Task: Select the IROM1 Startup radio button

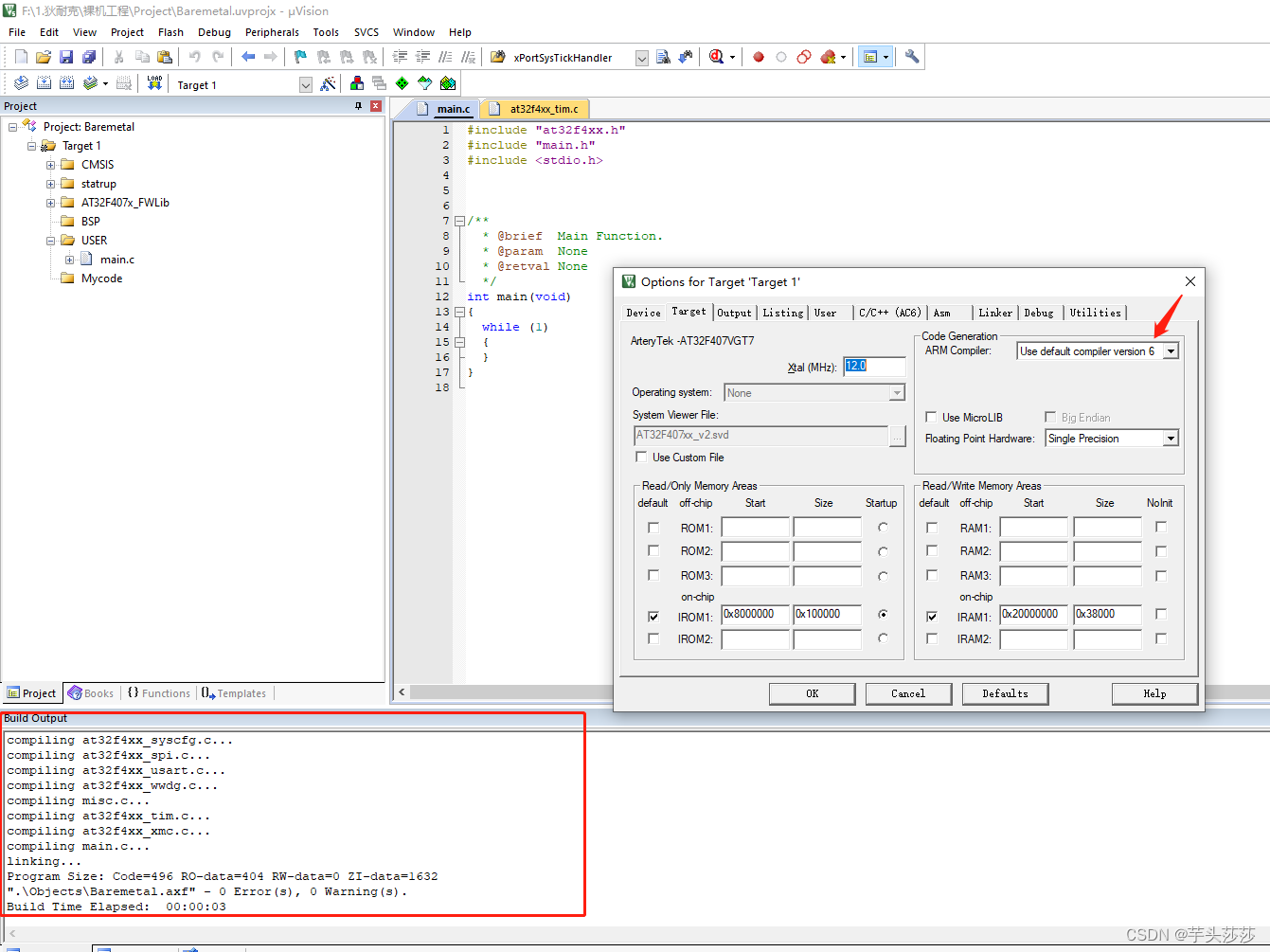Action: click(883, 614)
